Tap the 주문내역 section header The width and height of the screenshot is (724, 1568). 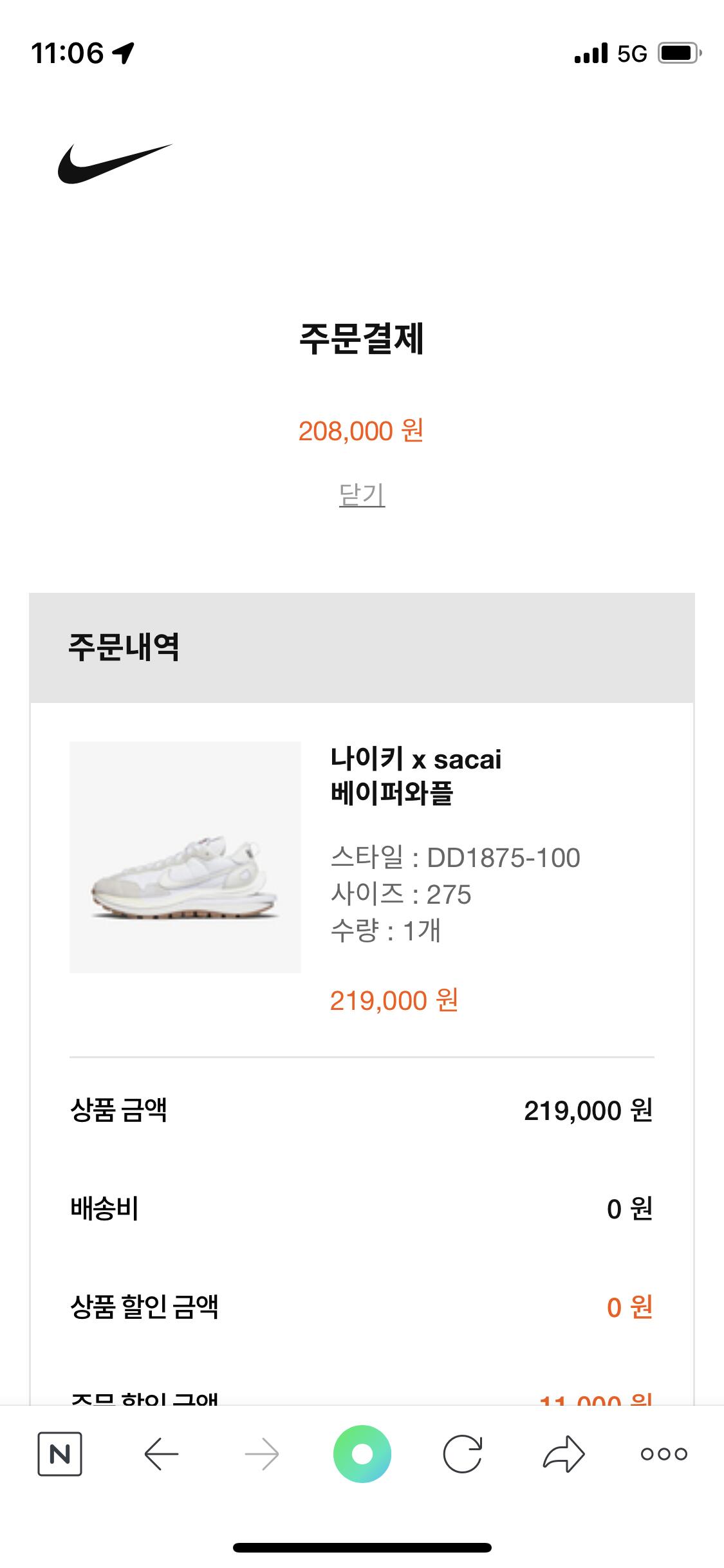click(x=124, y=647)
